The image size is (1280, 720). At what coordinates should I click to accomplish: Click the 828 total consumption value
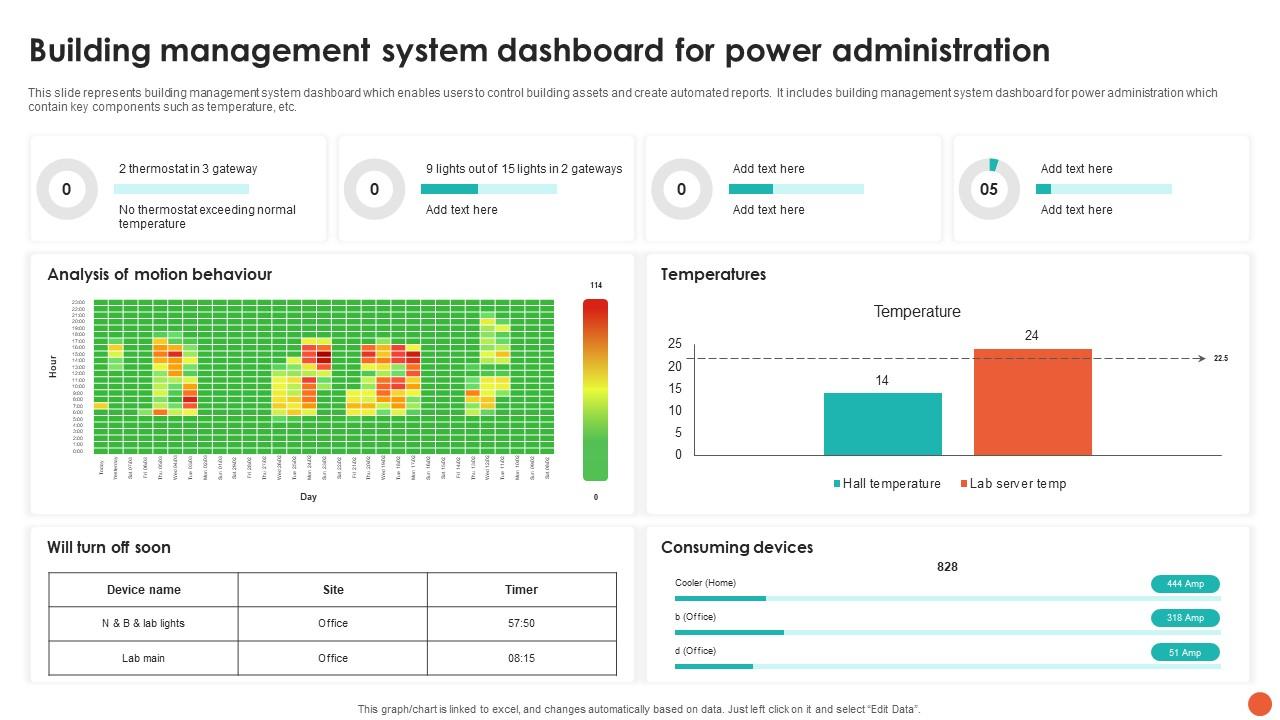tap(947, 567)
